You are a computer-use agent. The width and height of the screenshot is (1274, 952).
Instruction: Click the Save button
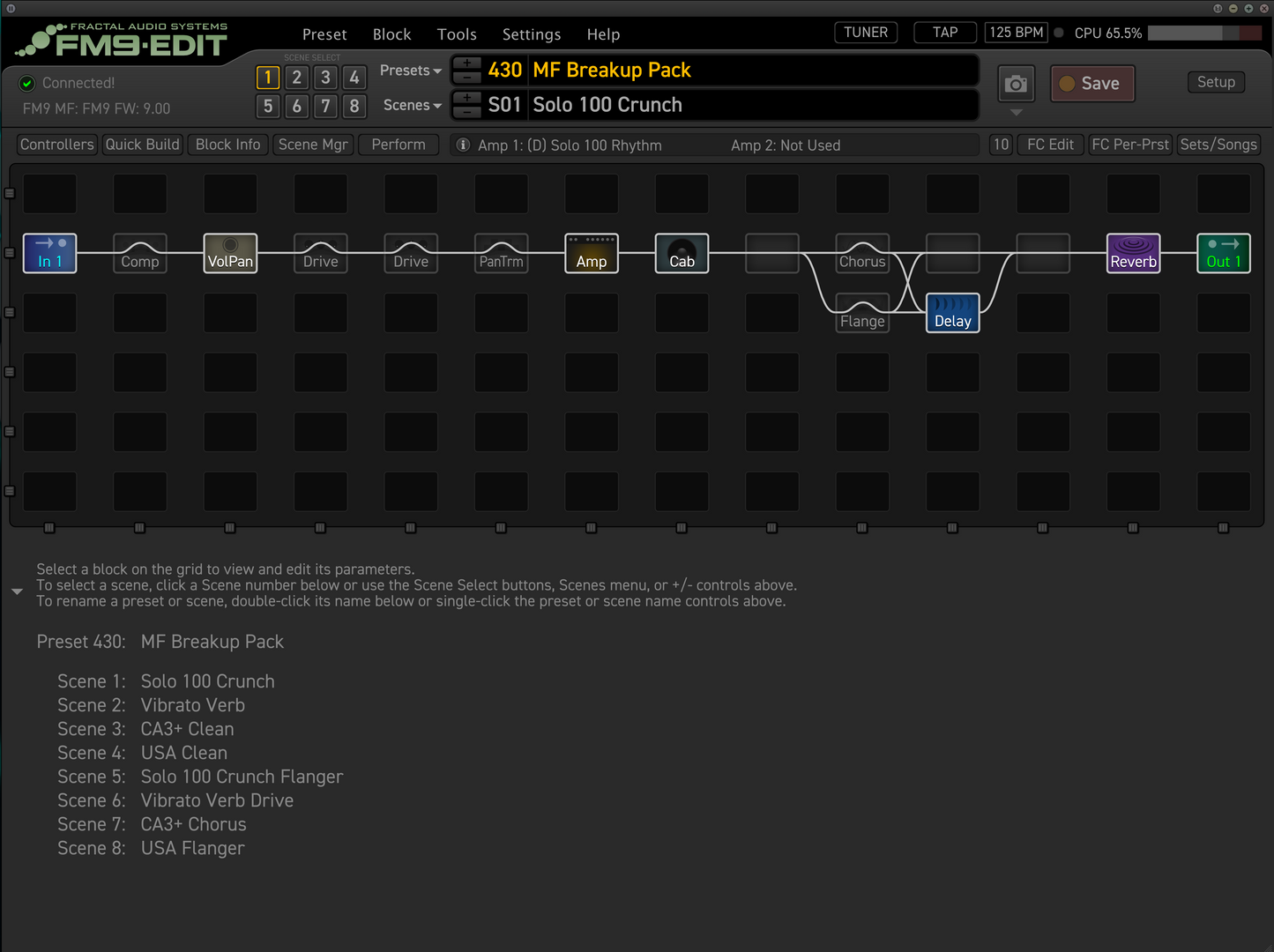1091,84
